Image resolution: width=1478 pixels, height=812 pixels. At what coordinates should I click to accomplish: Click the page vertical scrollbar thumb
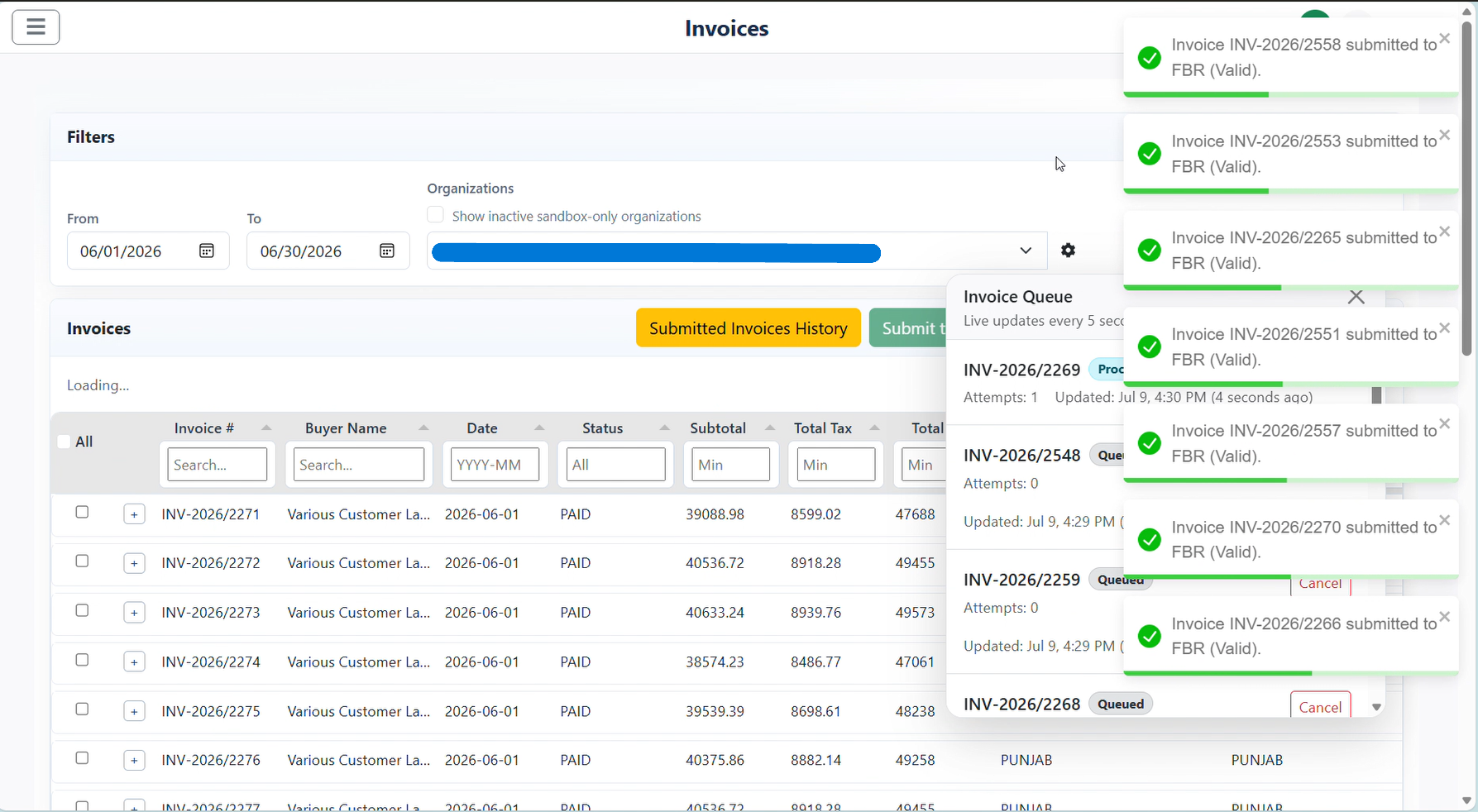click(1466, 189)
